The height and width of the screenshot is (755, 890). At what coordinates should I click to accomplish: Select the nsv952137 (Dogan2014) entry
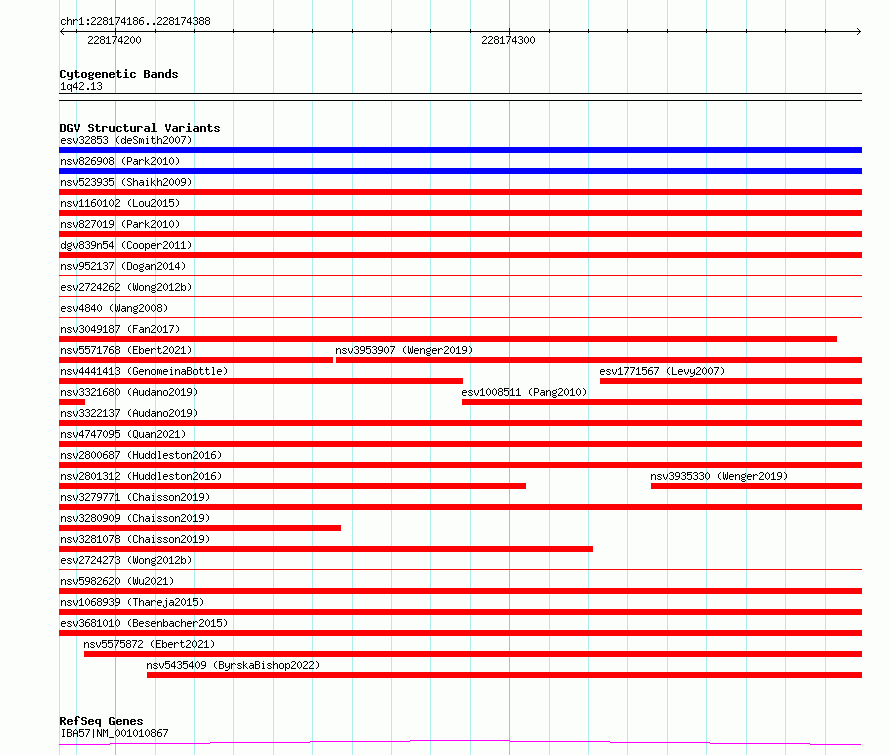click(123, 266)
